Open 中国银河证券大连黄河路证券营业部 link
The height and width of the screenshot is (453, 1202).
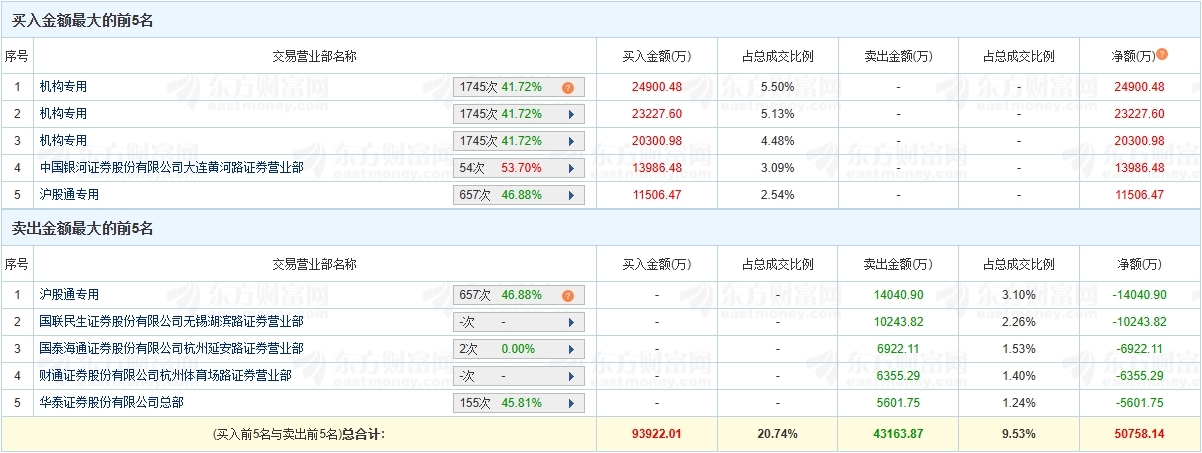(x=171, y=168)
